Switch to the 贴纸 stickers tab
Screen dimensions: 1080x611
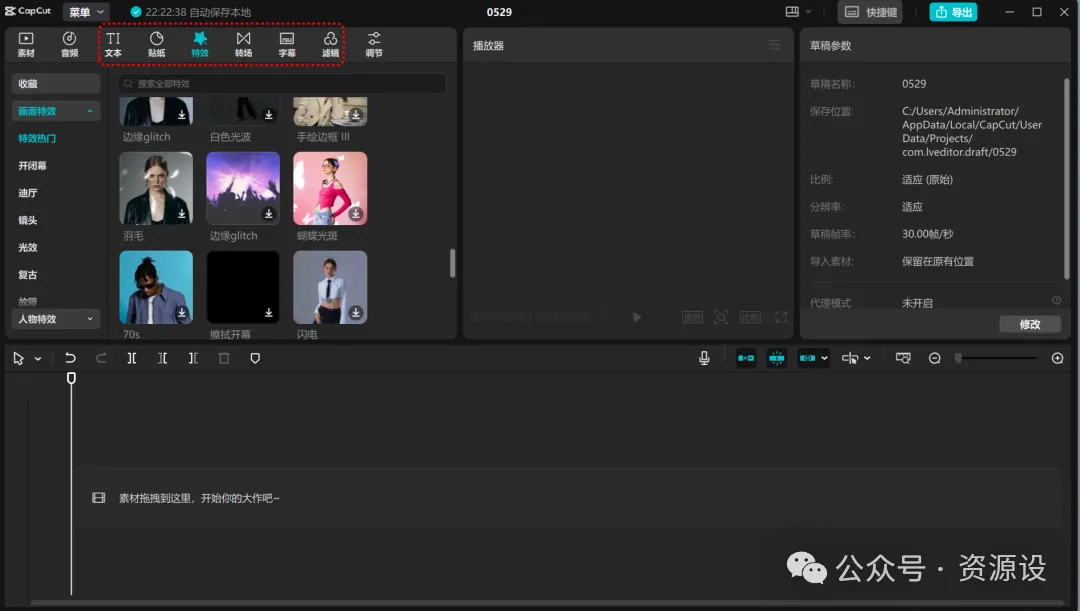(156, 45)
